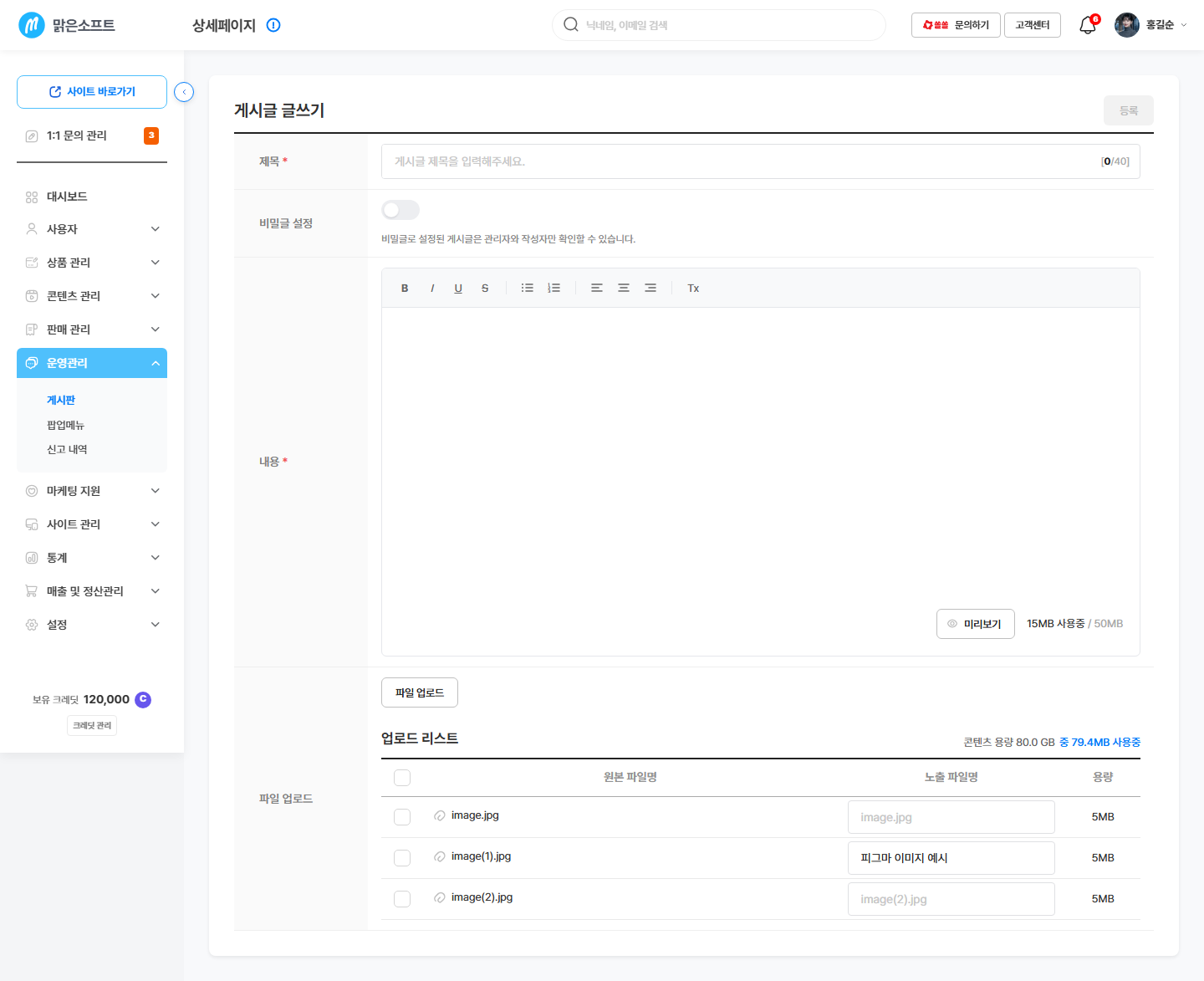The height and width of the screenshot is (981, 1204).
Task: Select all files with the header checkbox
Action: click(x=402, y=778)
